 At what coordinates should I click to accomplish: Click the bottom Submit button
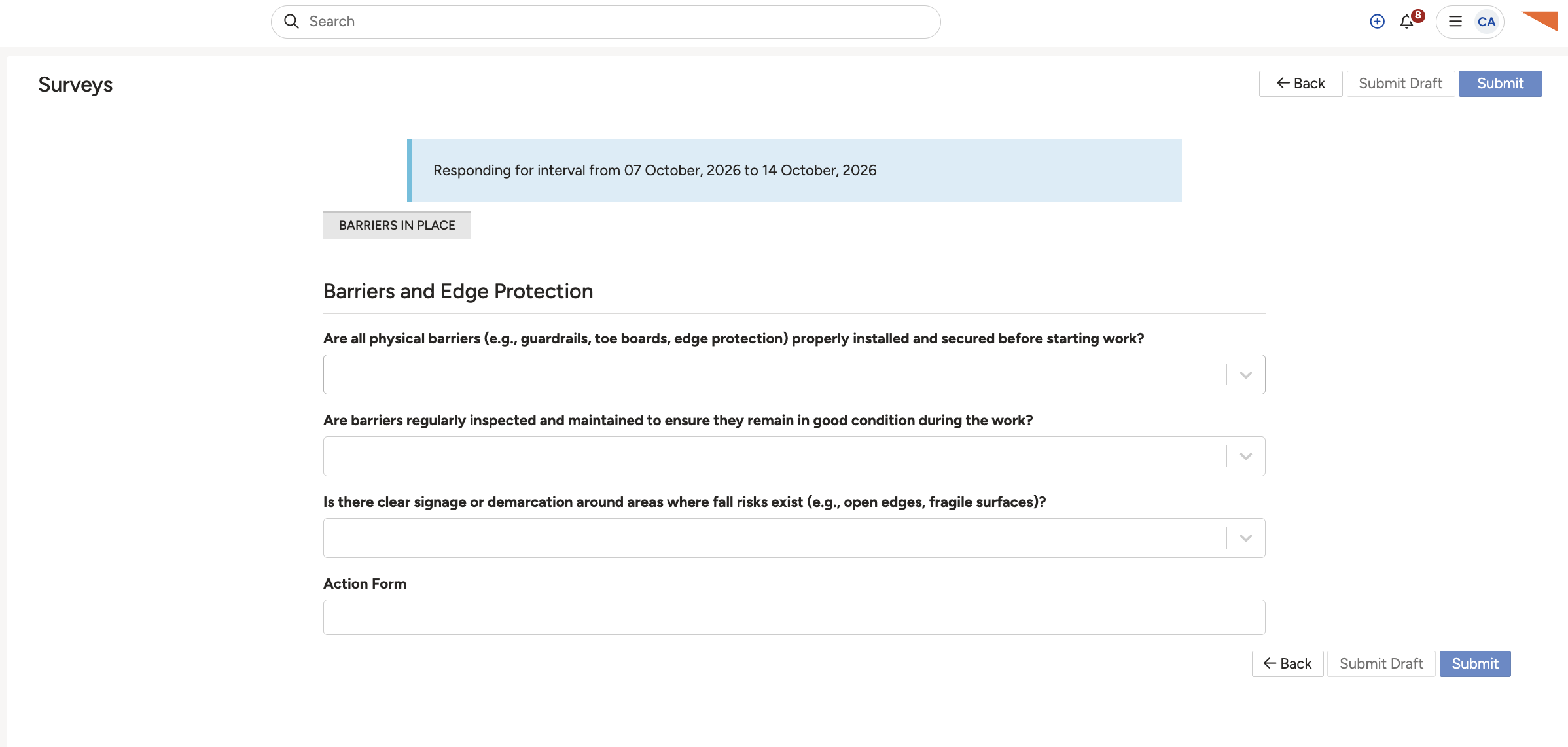1475,664
